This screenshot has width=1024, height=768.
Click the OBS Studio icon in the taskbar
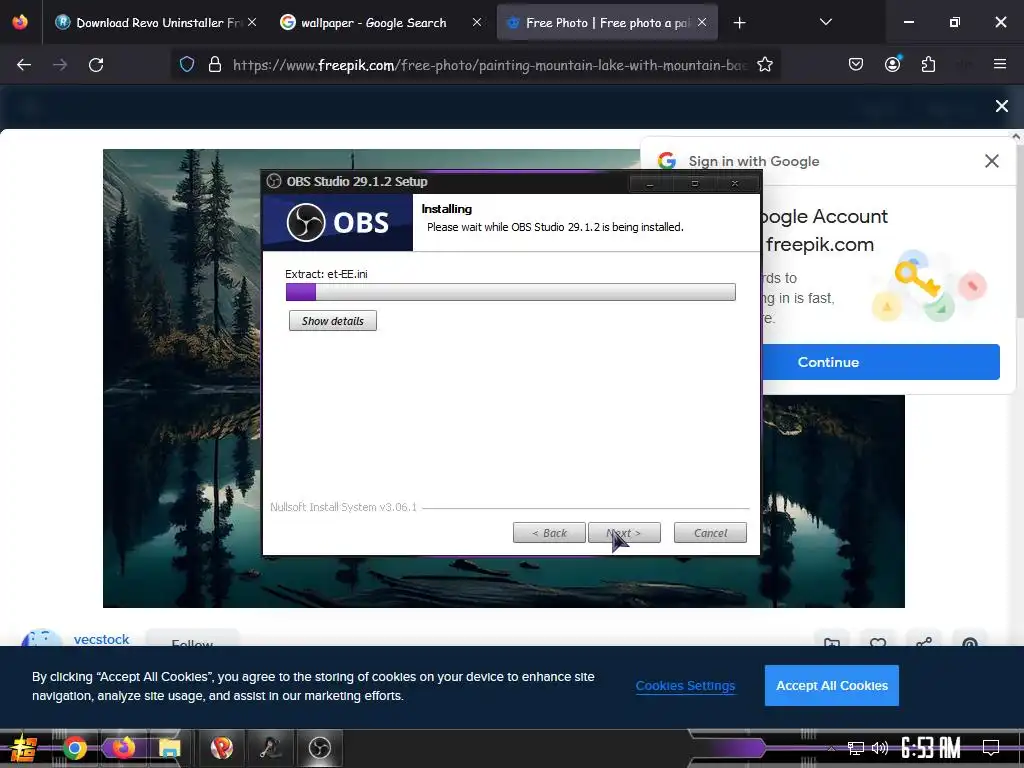tap(319, 748)
